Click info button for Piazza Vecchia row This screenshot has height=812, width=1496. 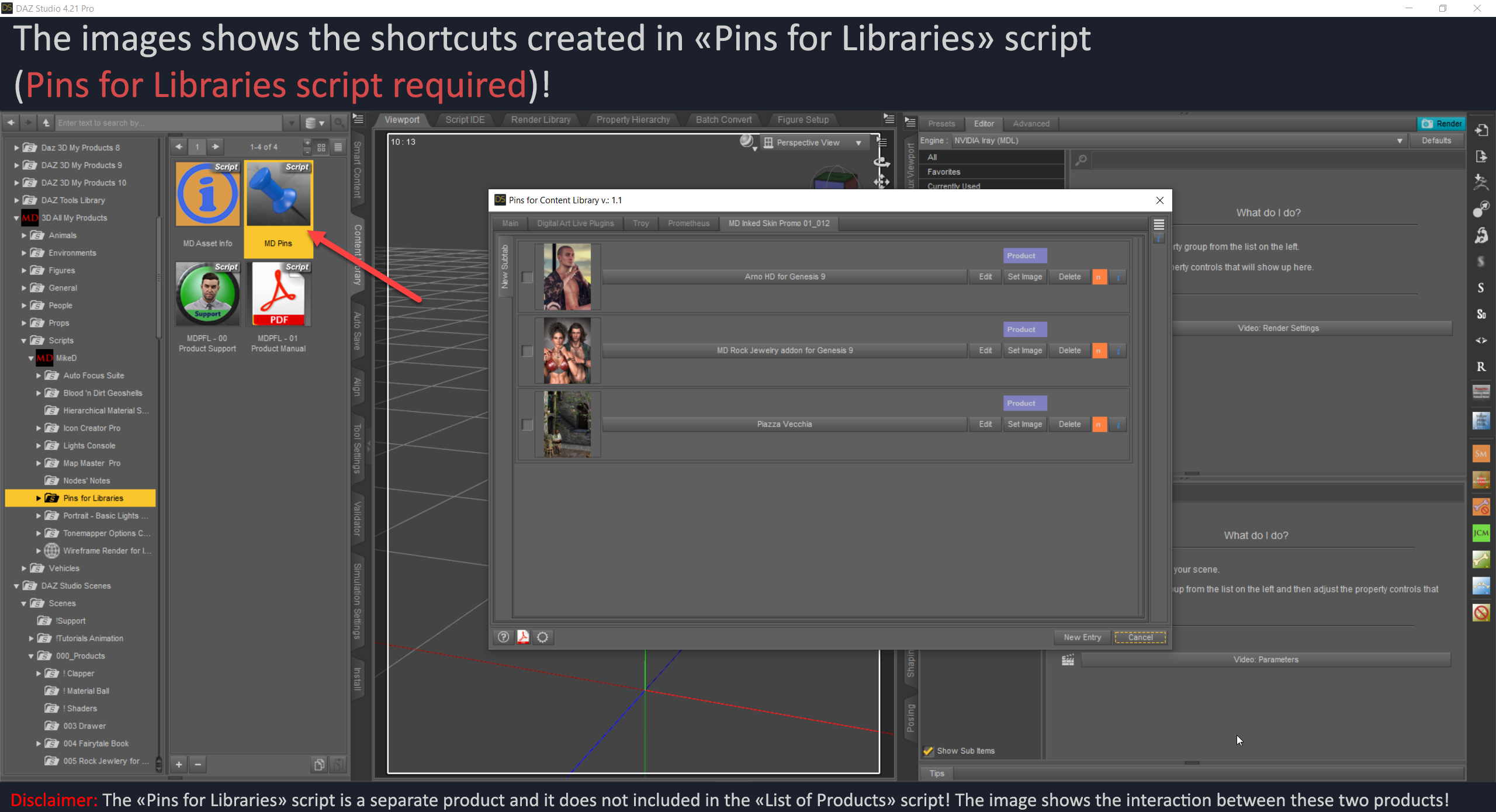[x=1118, y=425]
